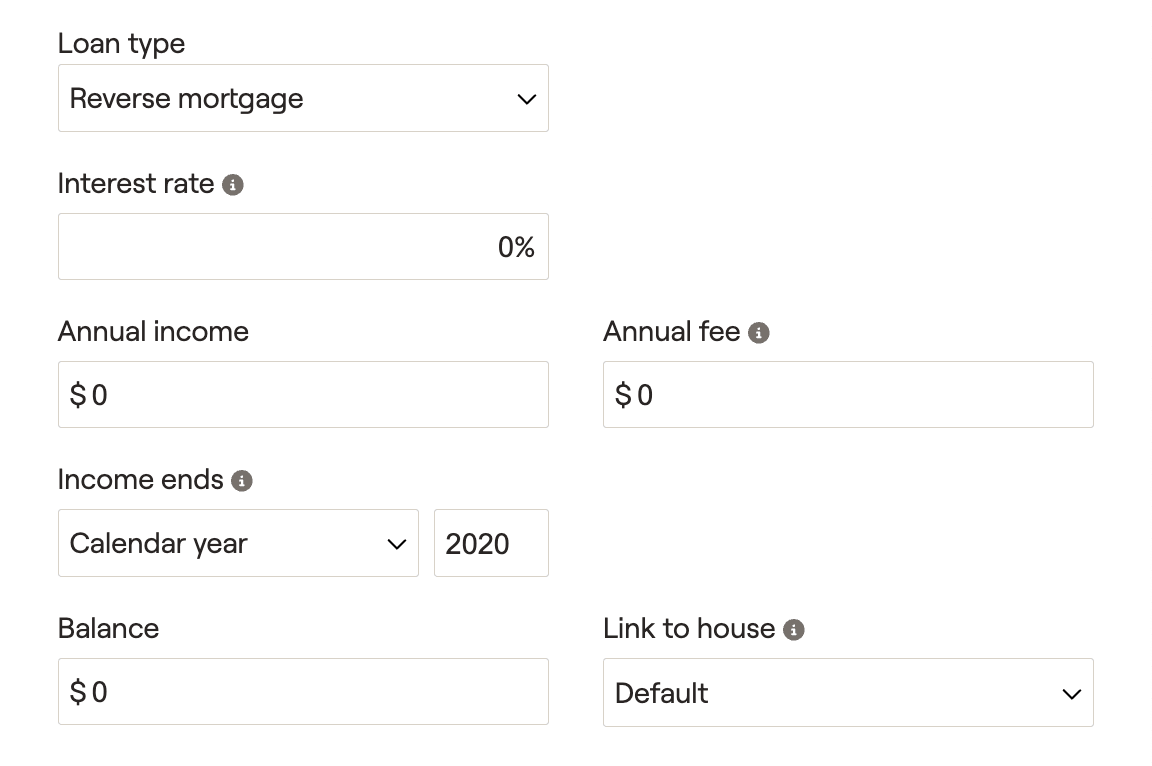Focus the Annual income amount field
1152x766 pixels.
click(x=303, y=394)
